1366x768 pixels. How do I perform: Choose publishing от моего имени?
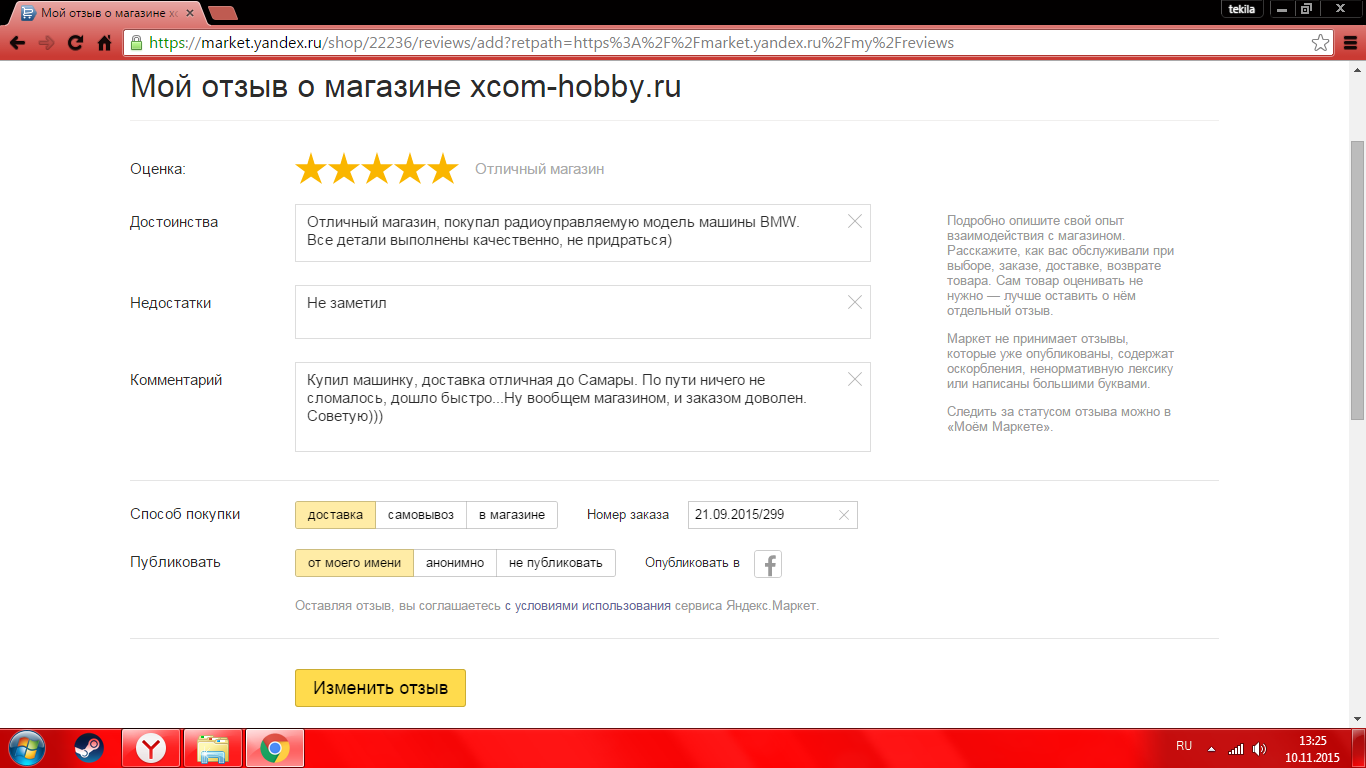tap(354, 563)
